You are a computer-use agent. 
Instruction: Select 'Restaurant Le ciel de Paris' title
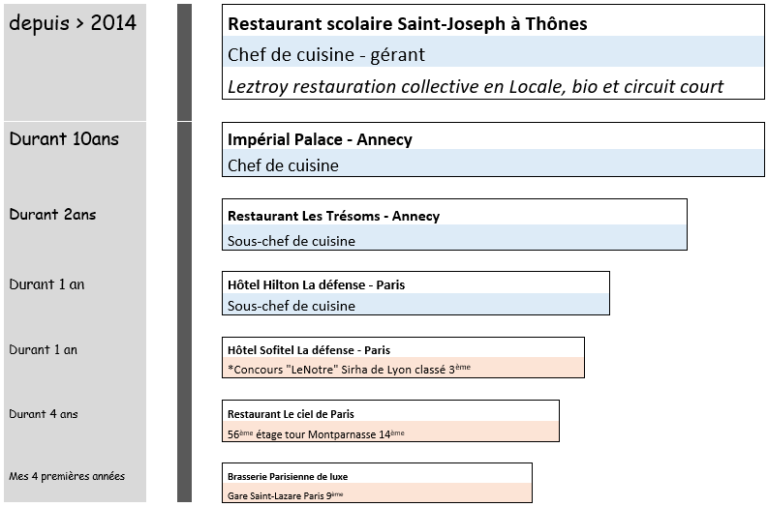(x=291, y=414)
